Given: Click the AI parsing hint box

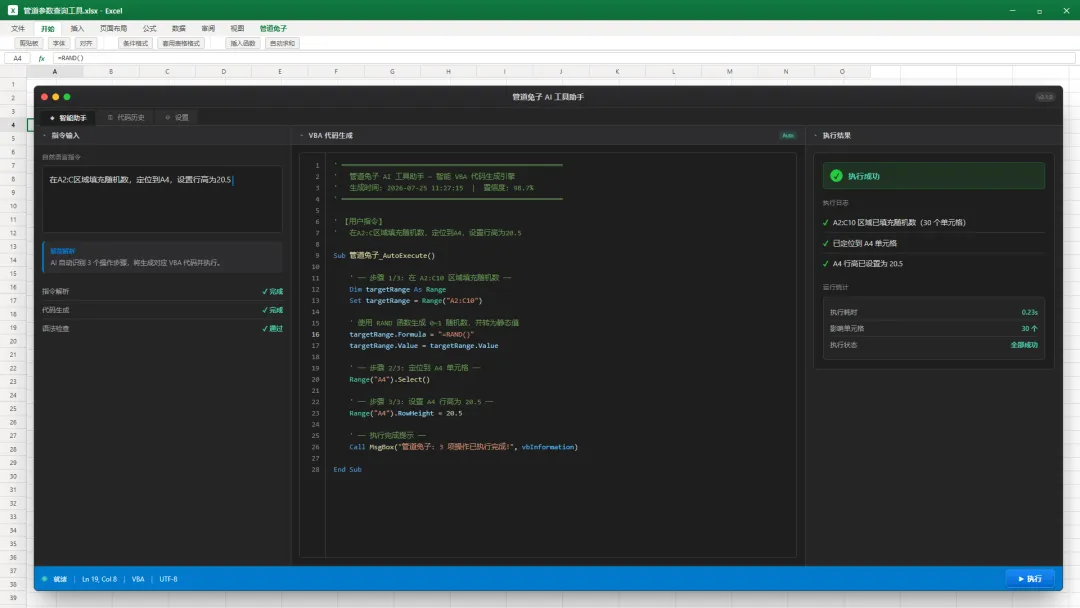Looking at the screenshot, I should (163, 258).
